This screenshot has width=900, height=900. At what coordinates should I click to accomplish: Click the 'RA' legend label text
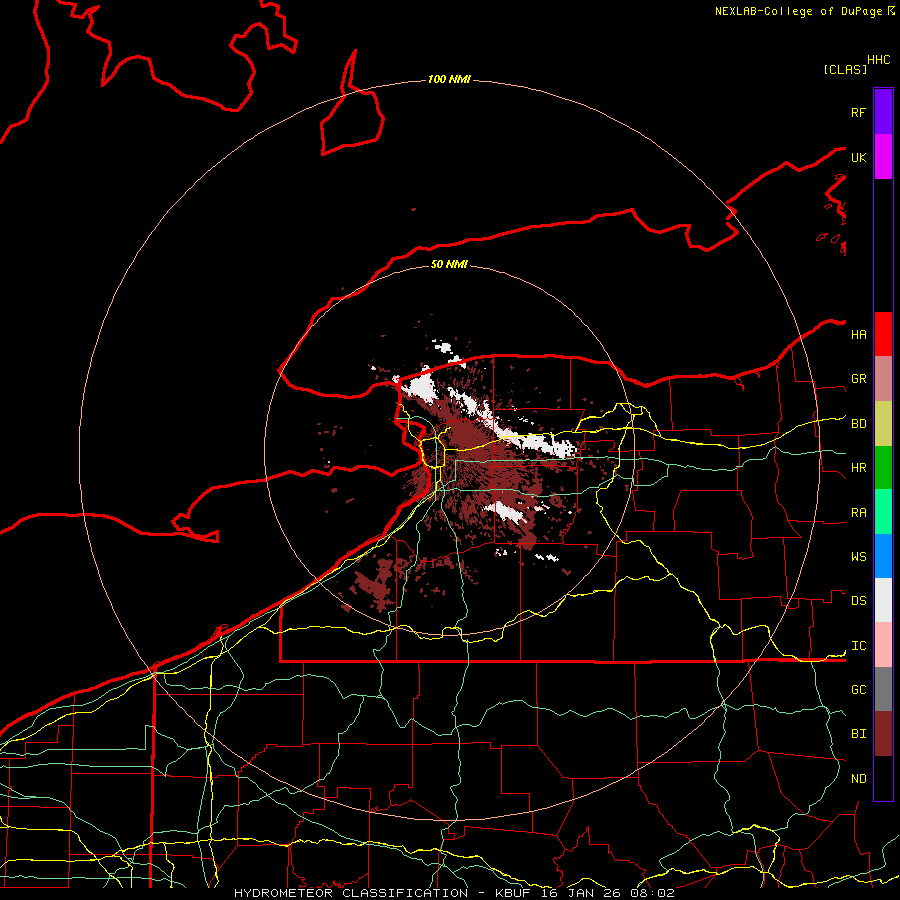pyautogui.click(x=858, y=513)
